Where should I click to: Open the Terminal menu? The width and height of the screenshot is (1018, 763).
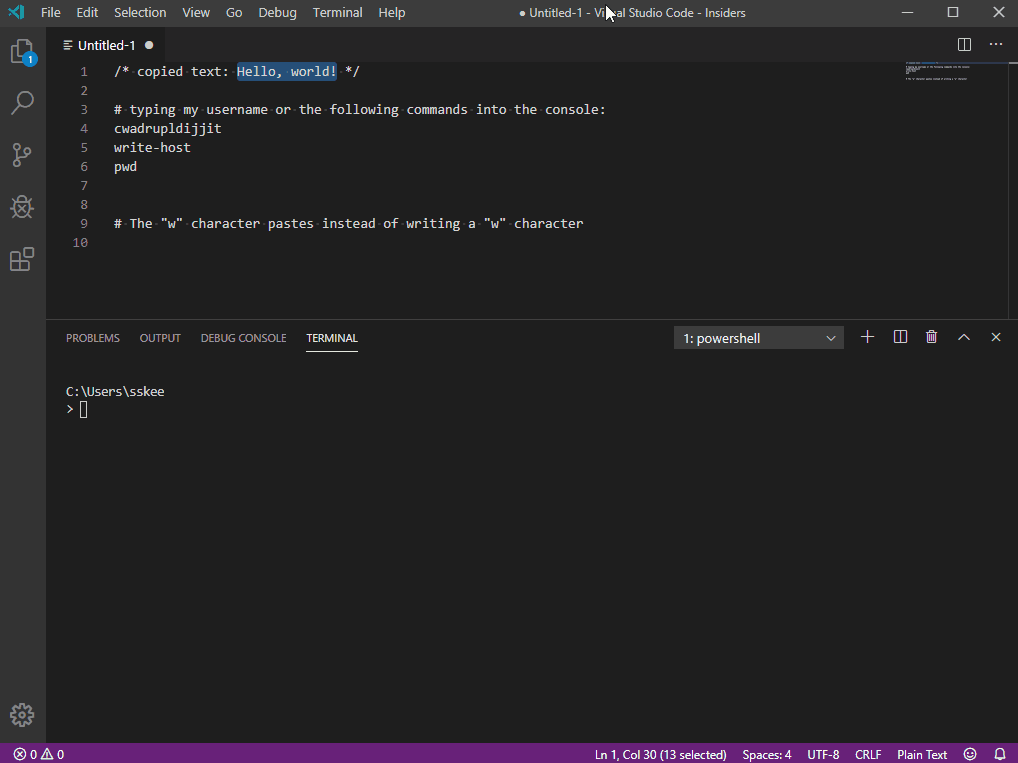click(x=338, y=12)
